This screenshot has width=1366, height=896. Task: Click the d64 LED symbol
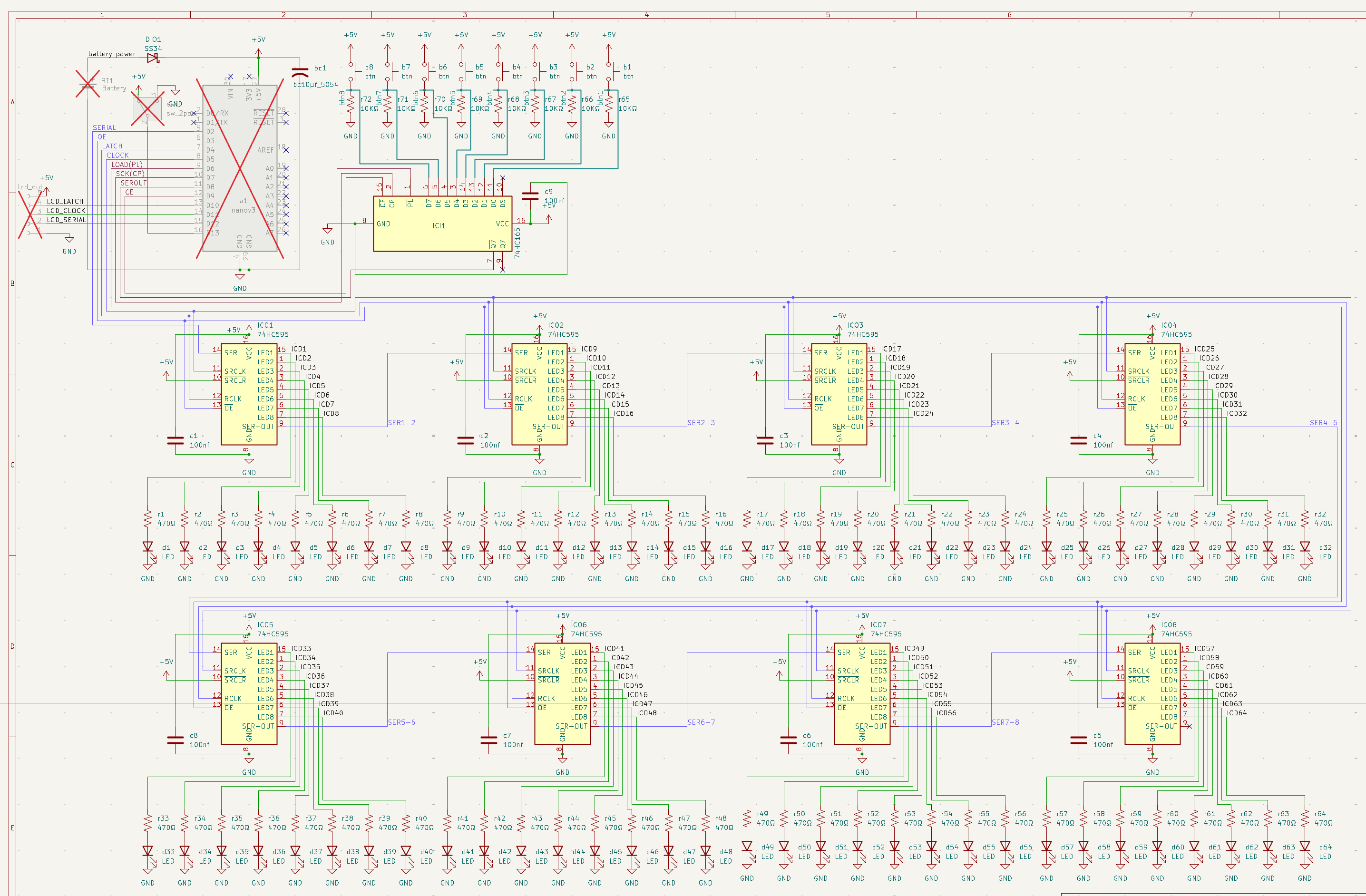point(1305,847)
